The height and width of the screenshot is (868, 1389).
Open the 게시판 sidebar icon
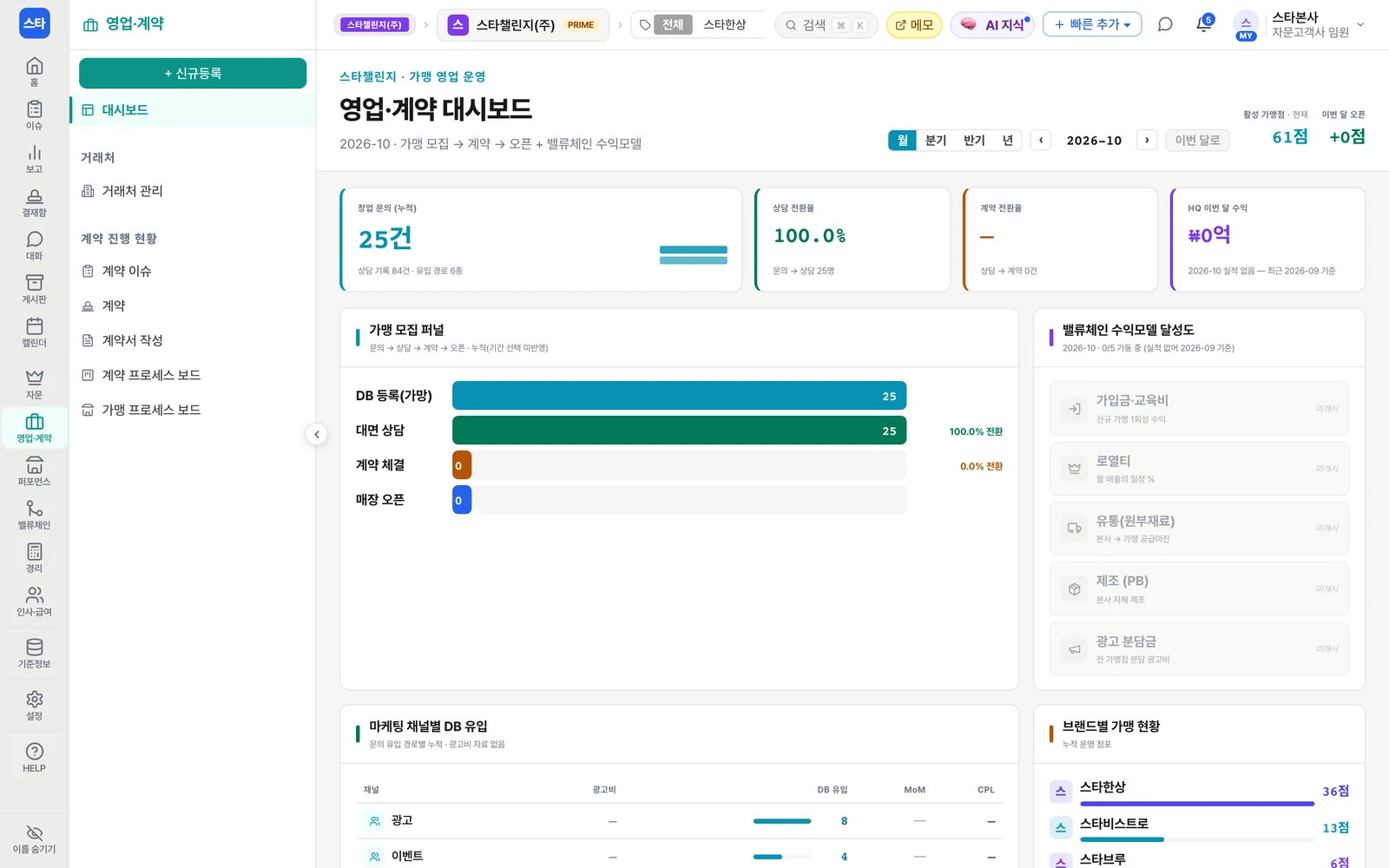click(34, 288)
